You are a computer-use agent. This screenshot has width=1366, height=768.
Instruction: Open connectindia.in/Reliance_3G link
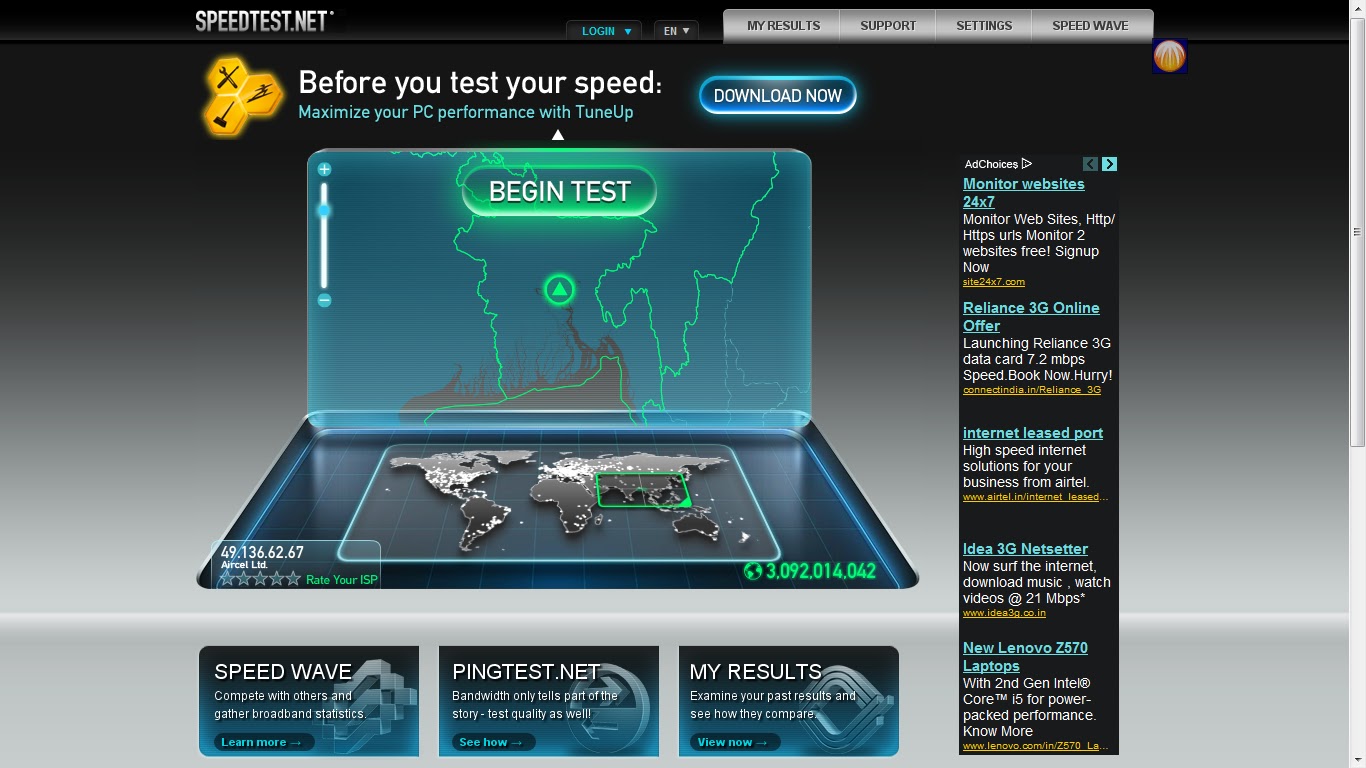pyautogui.click(x=1032, y=390)
